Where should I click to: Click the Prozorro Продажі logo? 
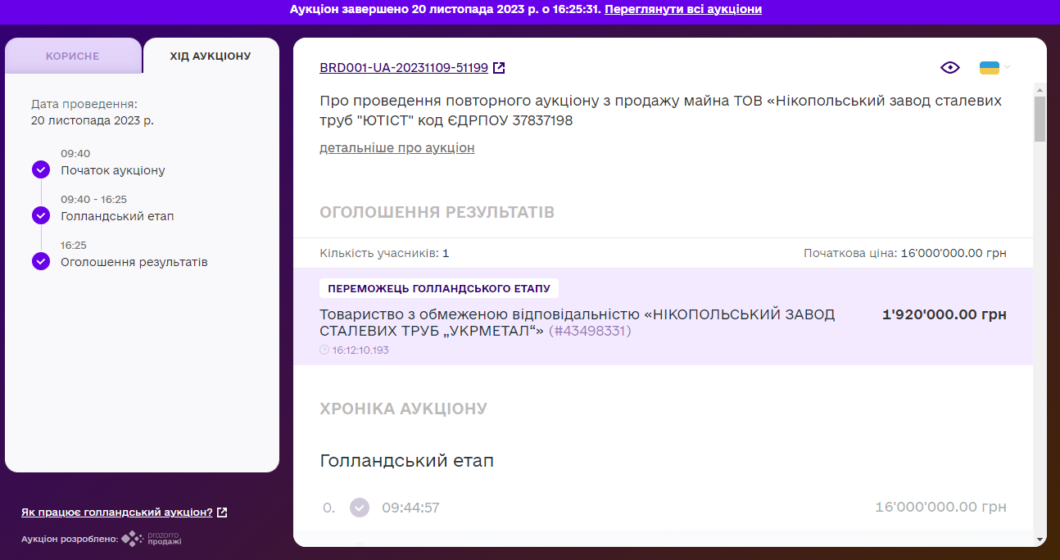(151, 538)
